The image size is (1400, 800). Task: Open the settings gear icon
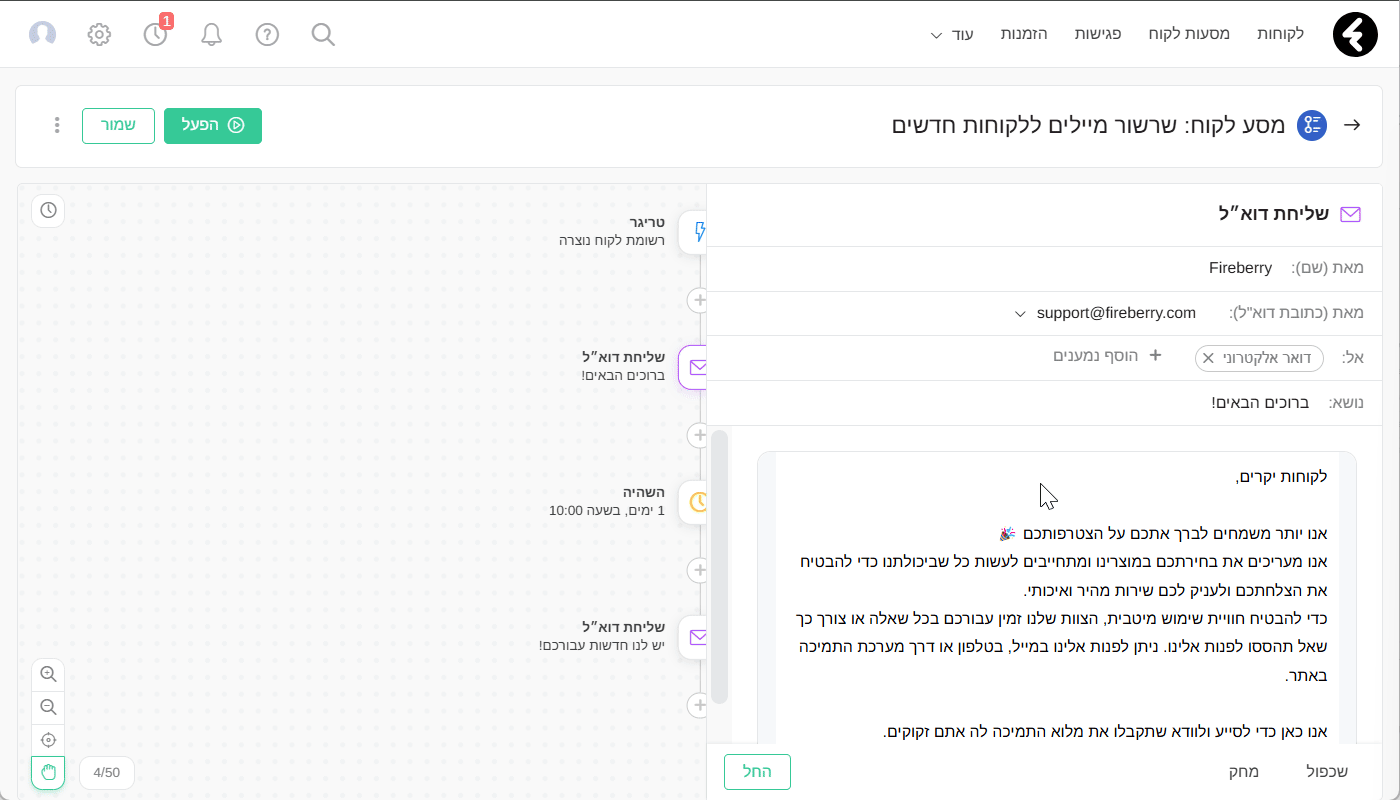tap(99, 35)
